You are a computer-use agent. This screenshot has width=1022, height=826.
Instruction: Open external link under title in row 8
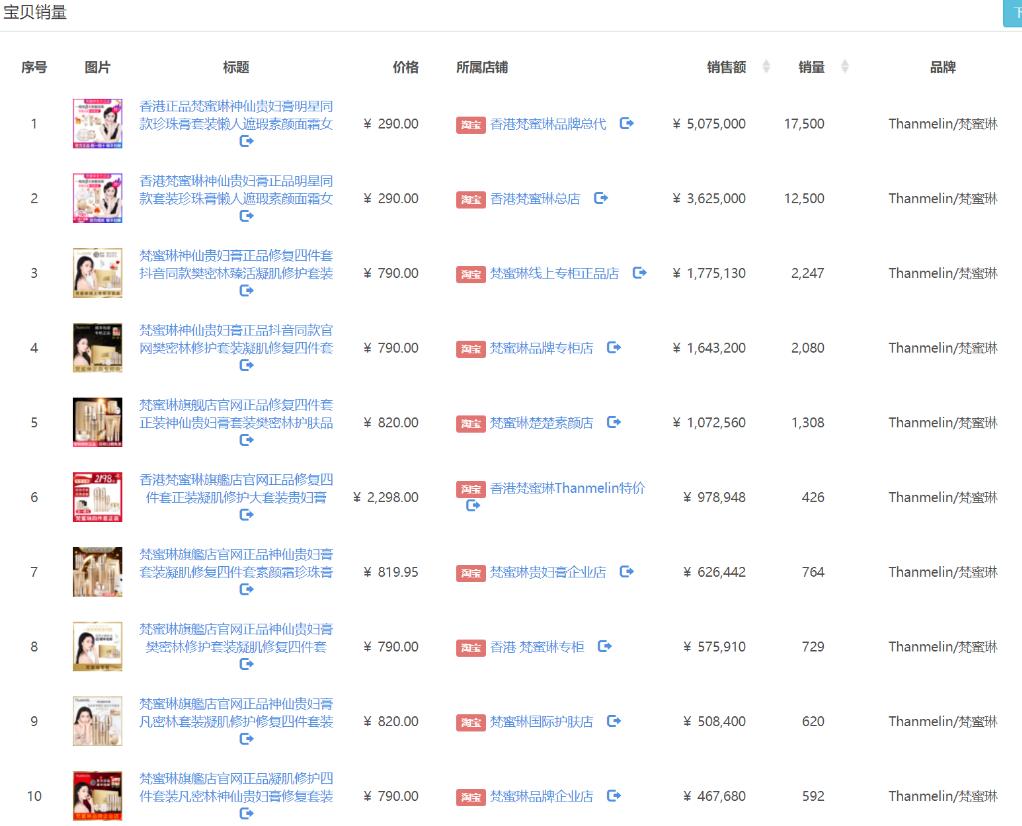[x=246, y=664]
